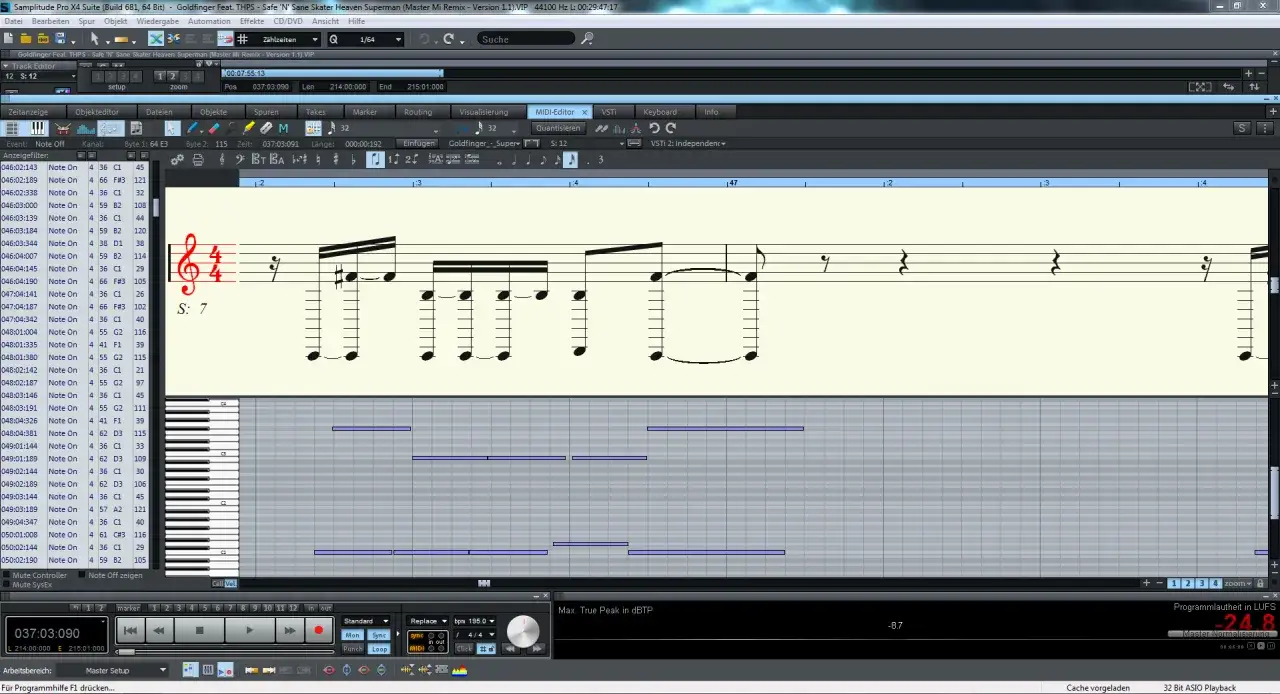Viewport: 1280px width, 694px height.
Task: Click the magnifier search icon
Action: (587, 39)
